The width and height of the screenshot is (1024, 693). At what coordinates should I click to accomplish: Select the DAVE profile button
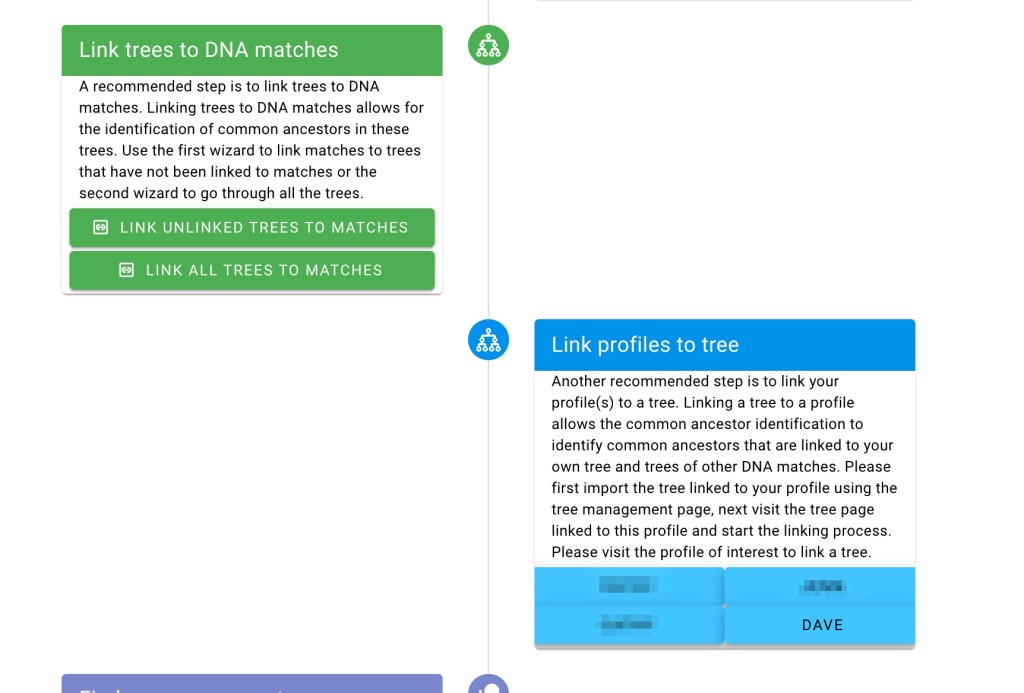[822, 625]
